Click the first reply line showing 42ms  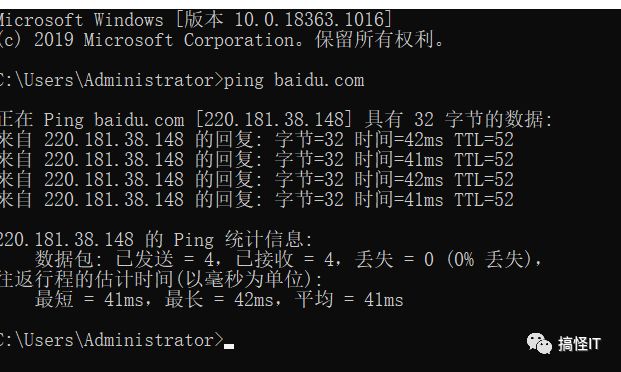257,139
